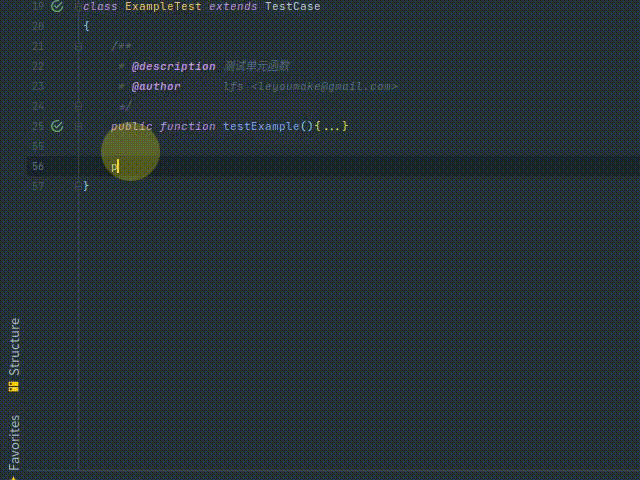Click the TestCase parent class name

(292, 6)
